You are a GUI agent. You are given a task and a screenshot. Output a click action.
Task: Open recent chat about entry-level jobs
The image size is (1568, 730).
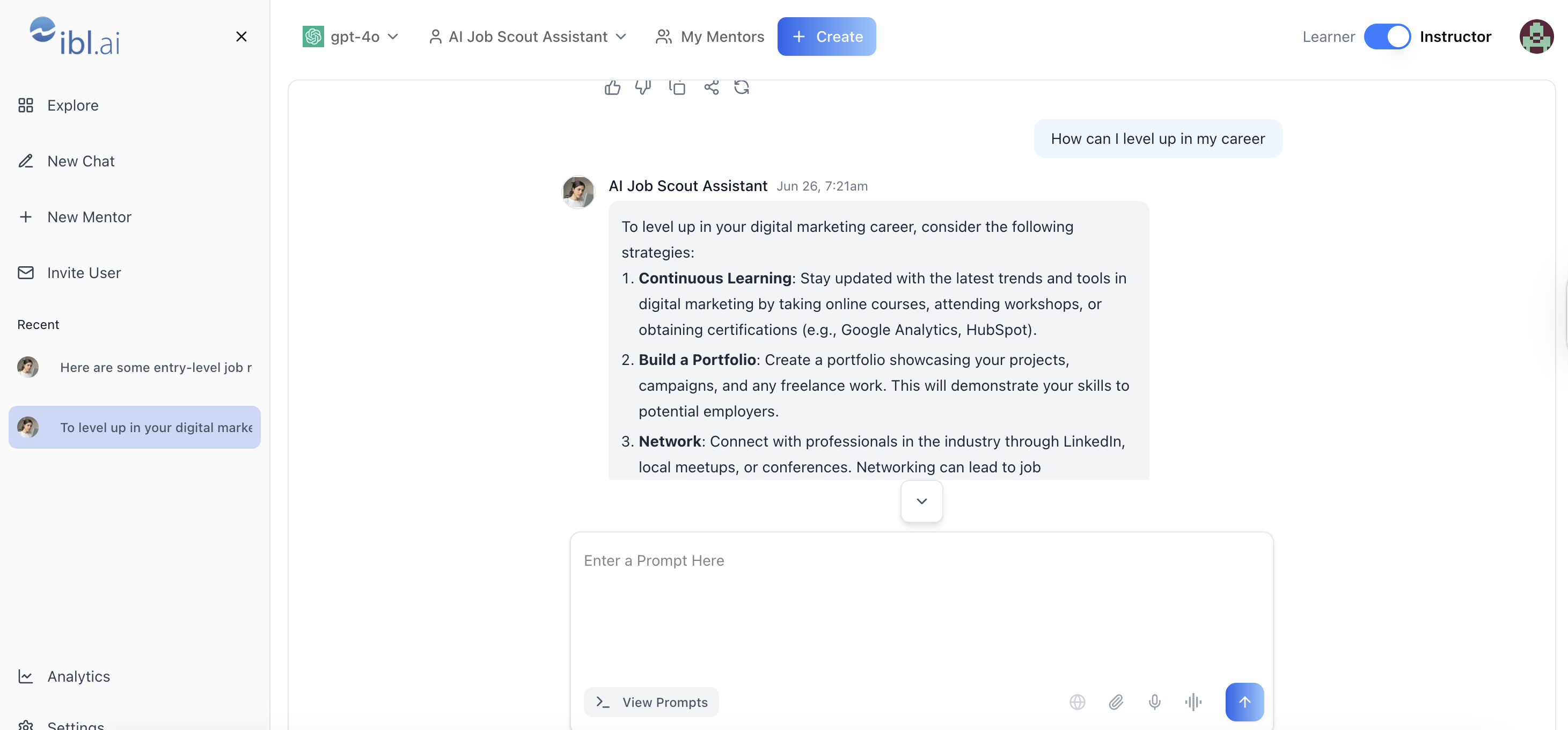pos(135,367)
